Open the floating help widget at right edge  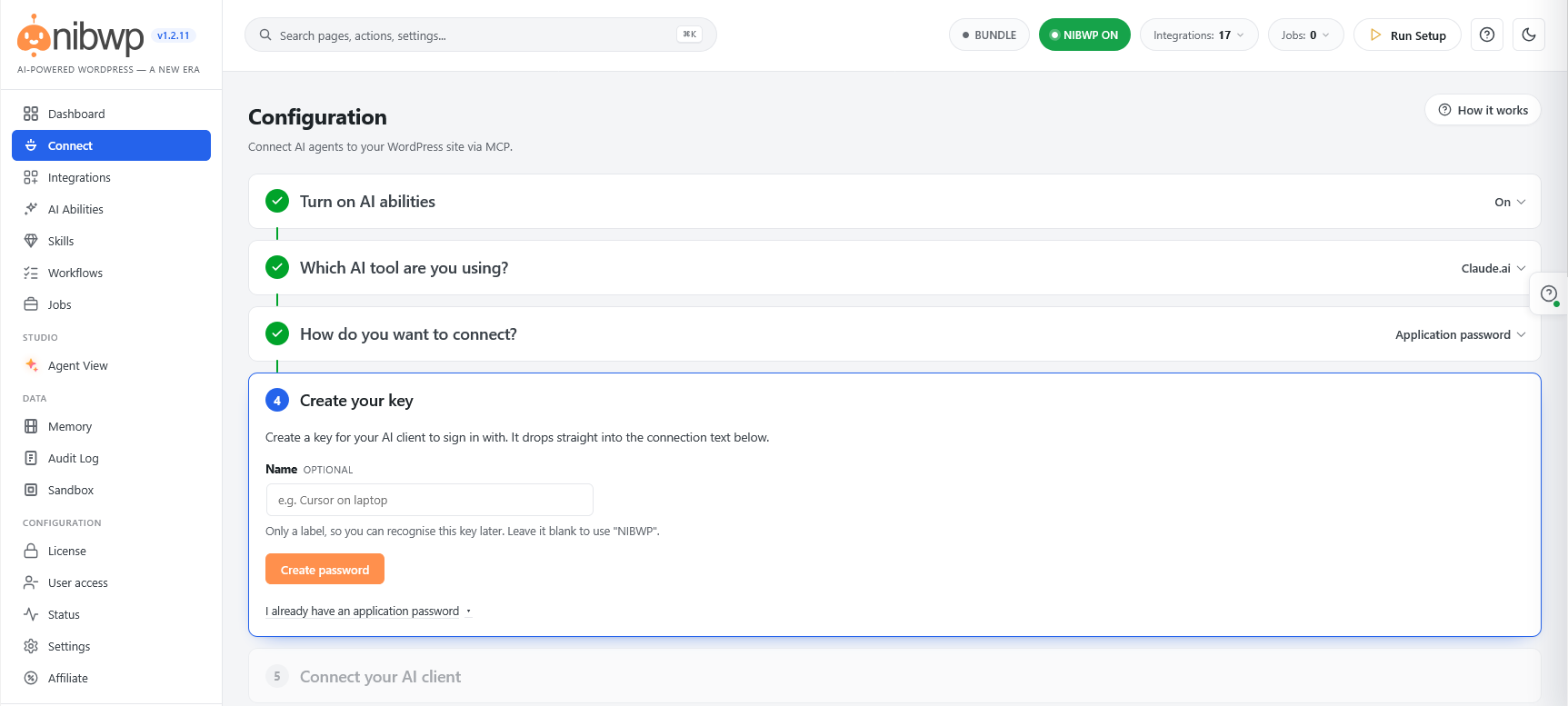[1549, 293]
